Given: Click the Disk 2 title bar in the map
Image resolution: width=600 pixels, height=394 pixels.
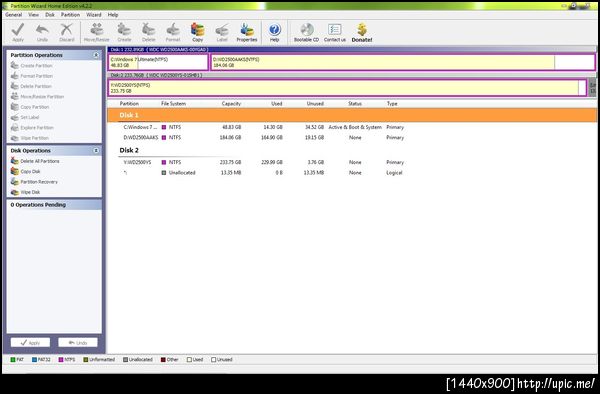Looking at the screenshot, I should coord(352,75).
